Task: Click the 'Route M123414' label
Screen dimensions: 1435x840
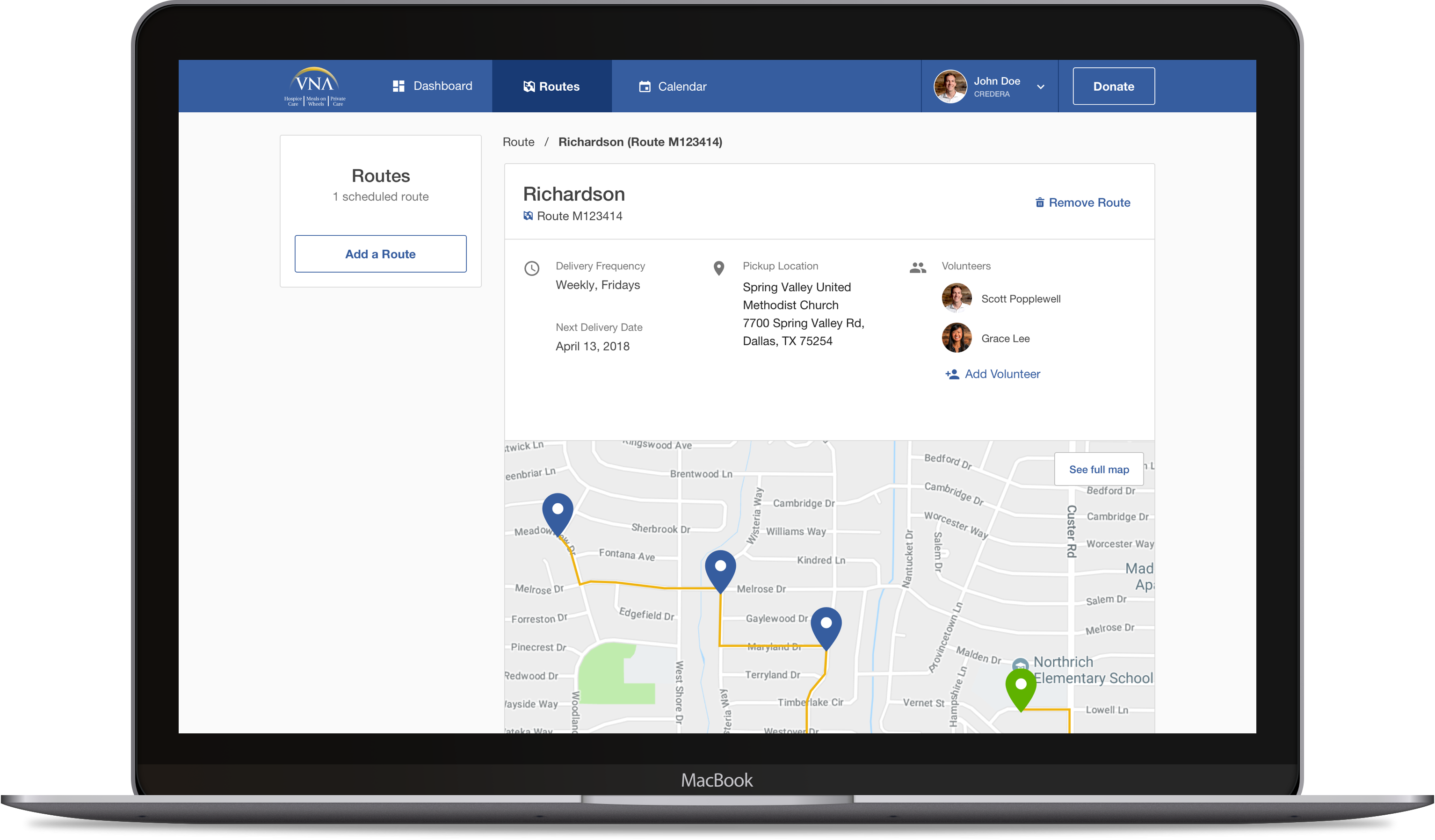Action: (579, 216)
